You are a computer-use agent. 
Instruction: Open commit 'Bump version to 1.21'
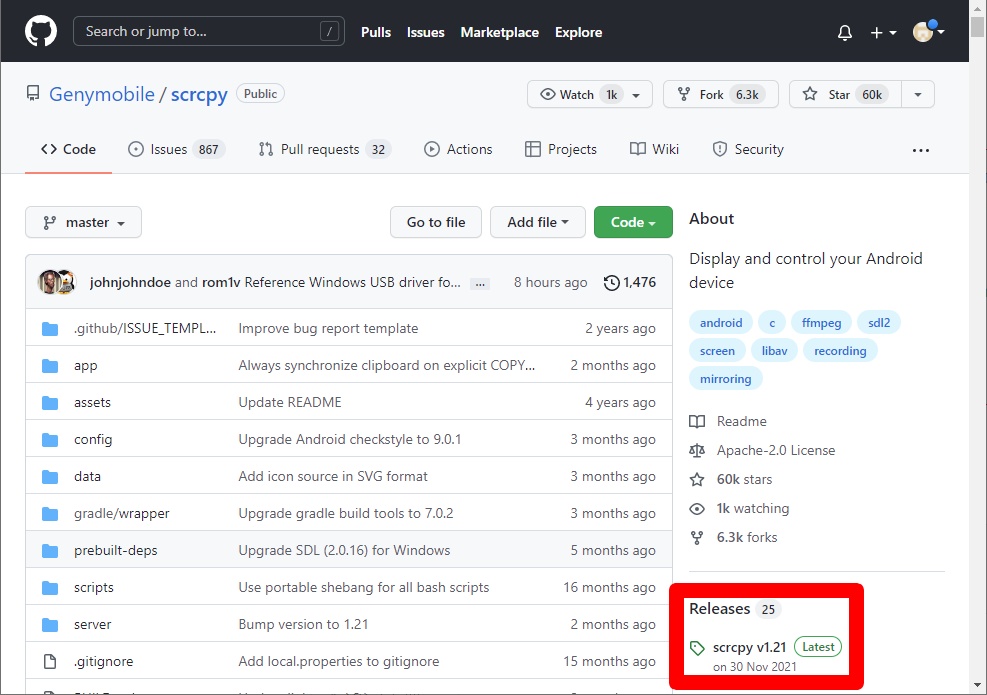pyautogui.click(x=303, y=624)
